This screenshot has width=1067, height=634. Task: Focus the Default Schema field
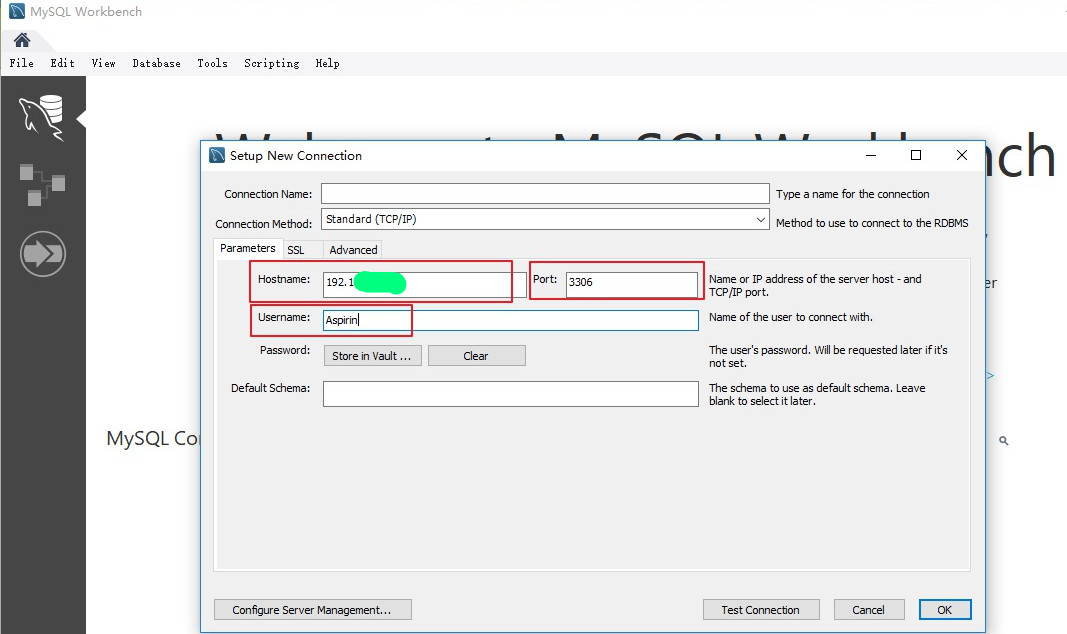click(x=510, y=394)
